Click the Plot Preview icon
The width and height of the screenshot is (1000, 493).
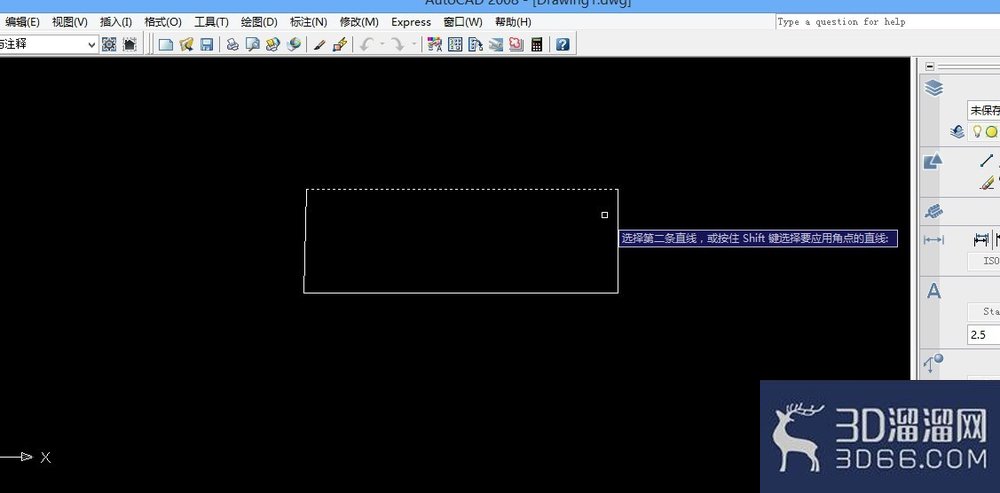click(253, 44)
